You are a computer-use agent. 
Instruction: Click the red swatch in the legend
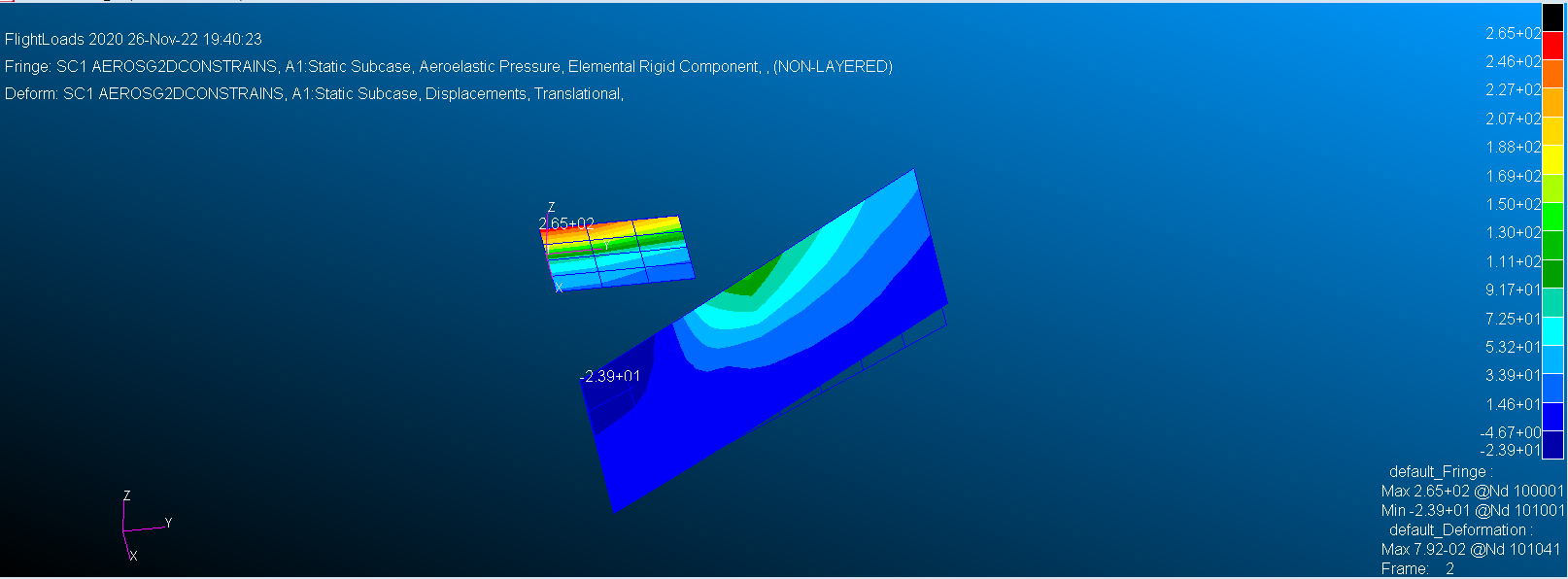click(1553, 46)
